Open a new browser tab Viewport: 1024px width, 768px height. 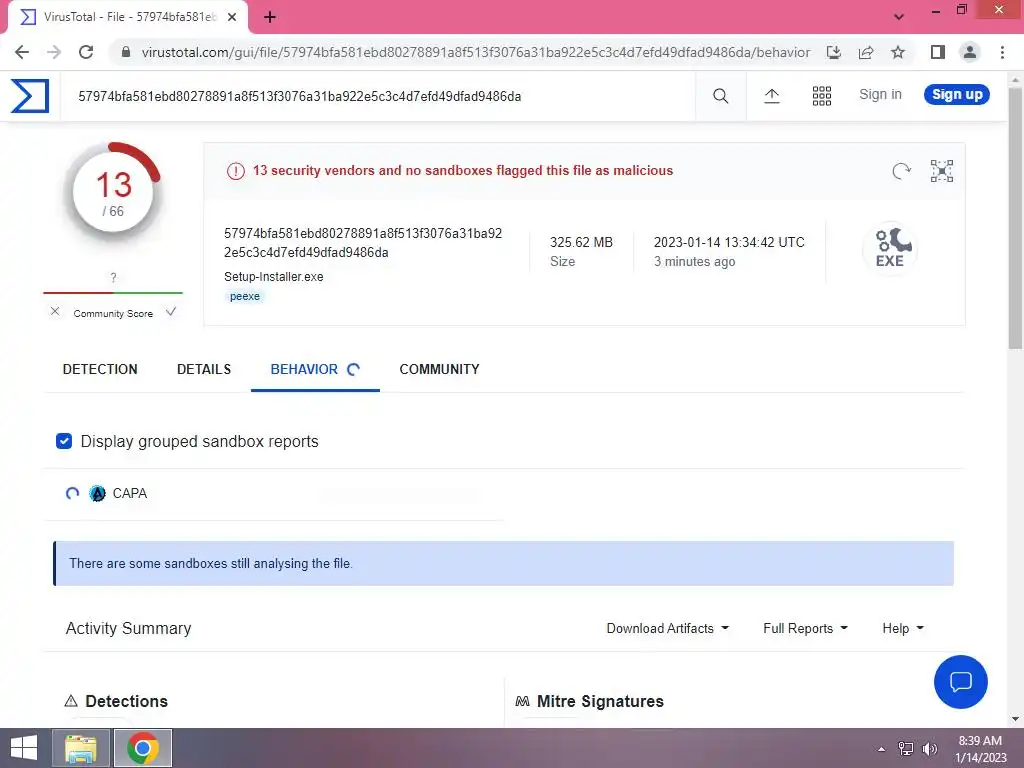(270, 18)
